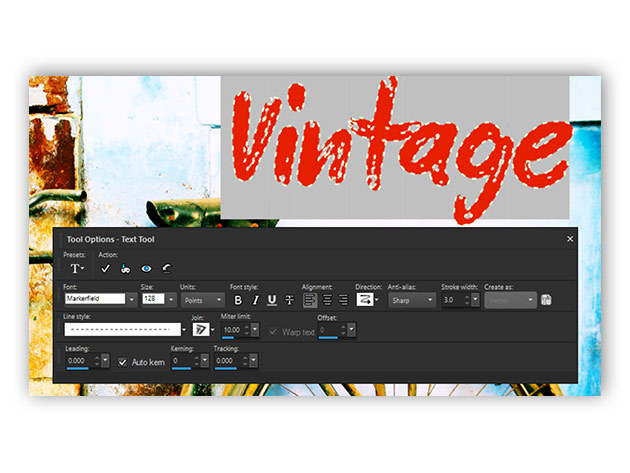Expand the Join dropdown arrow

213,330
